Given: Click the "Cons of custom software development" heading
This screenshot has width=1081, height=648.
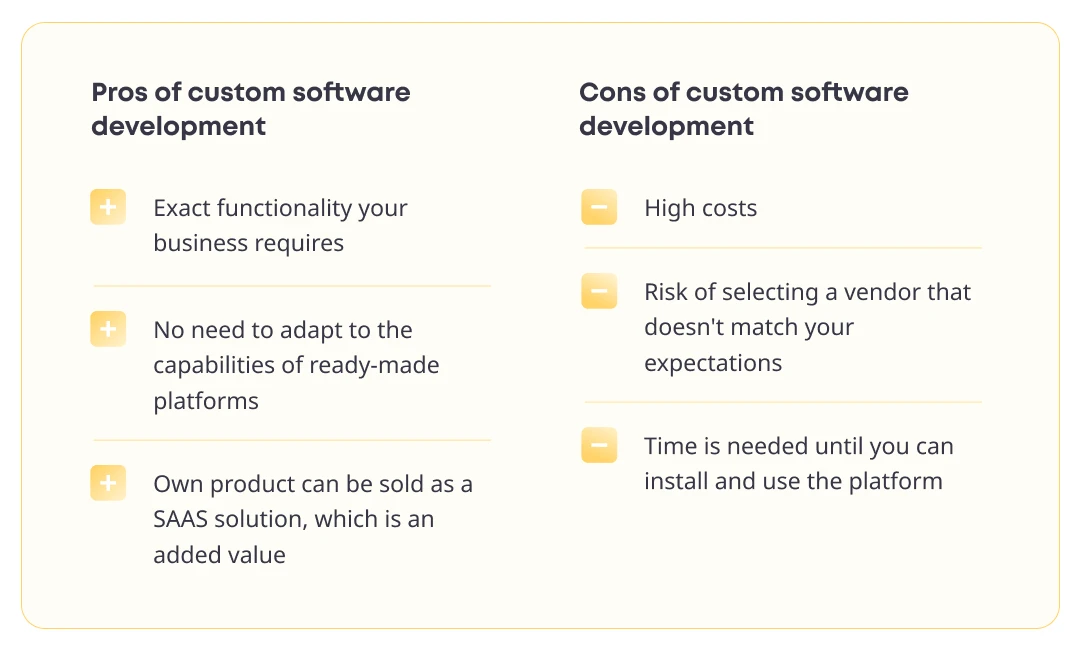Looking at the screenshot, I should pos(744,109).
